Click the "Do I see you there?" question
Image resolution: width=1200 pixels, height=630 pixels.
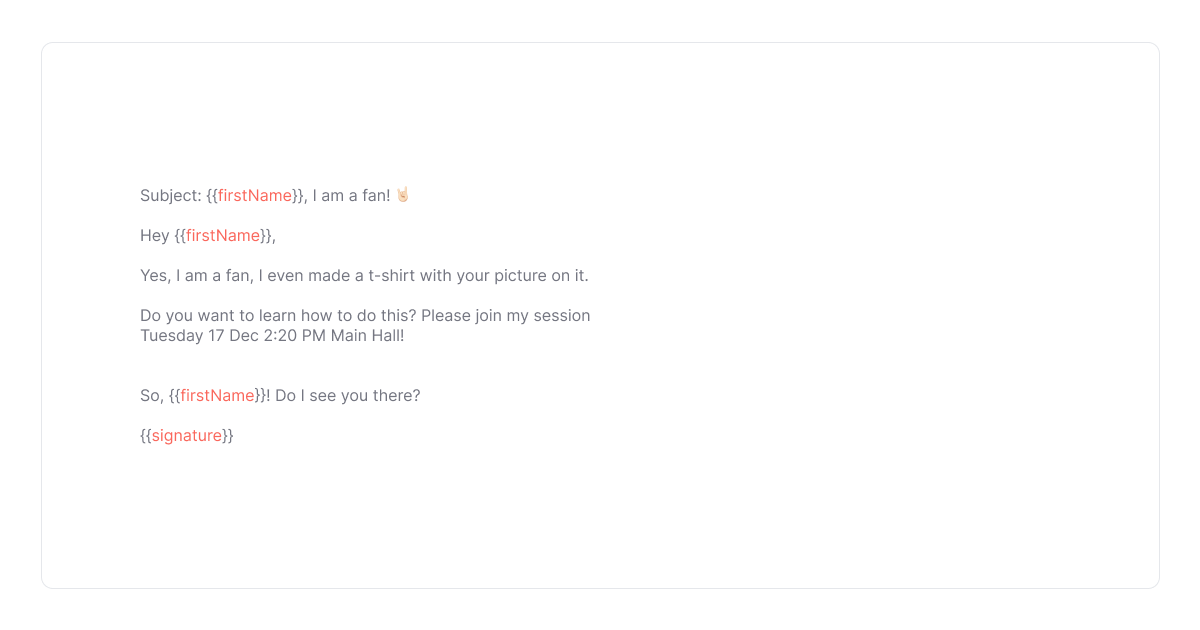tap(347, 395)
